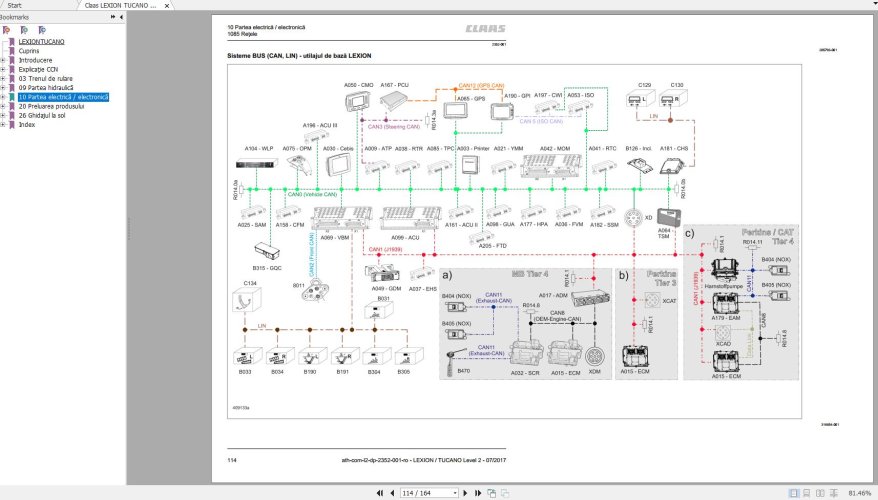Enable continuous facing view mode
Screen dimensions: 878x500
pos(834,493)
